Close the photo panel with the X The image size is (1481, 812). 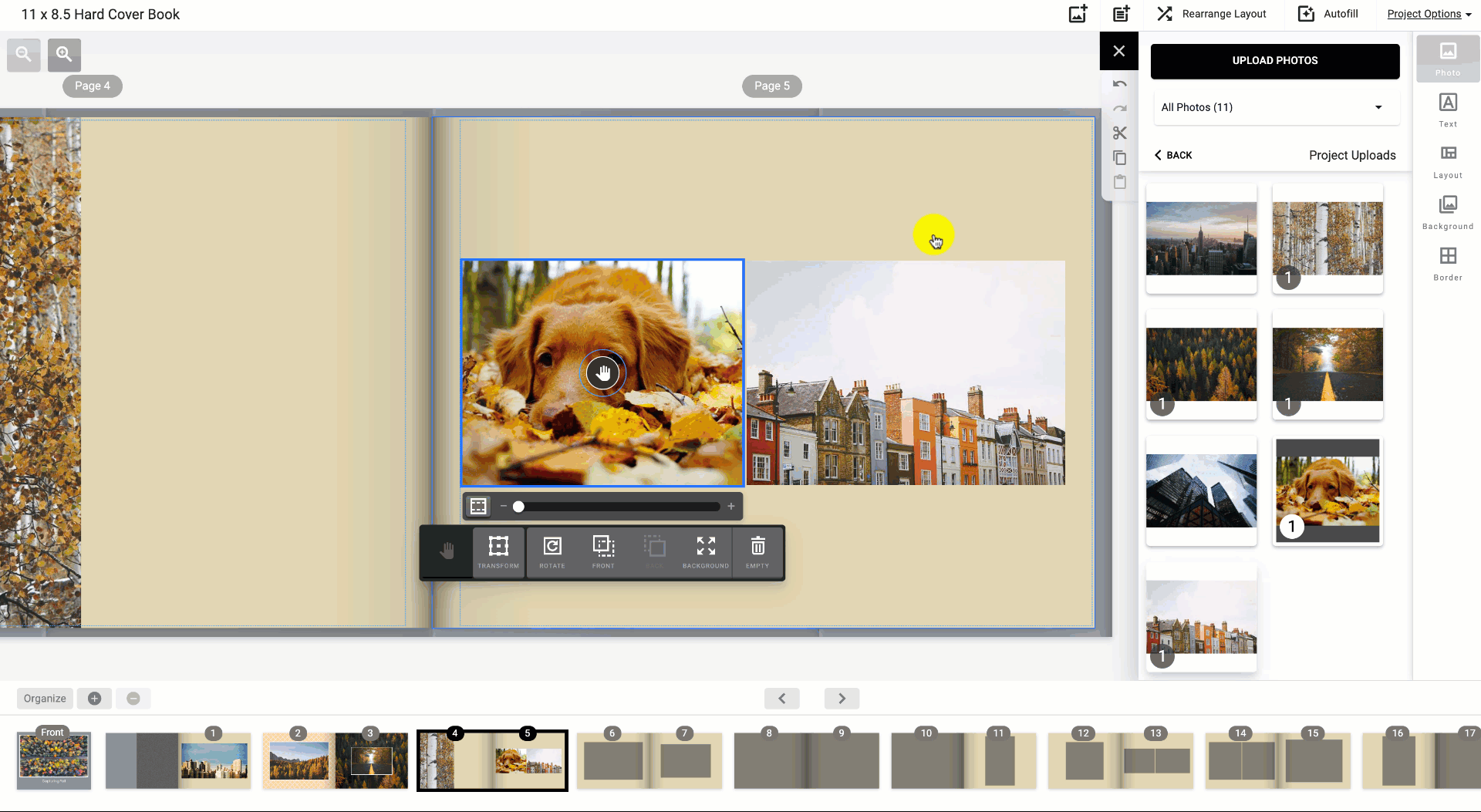pyautogui.click(x=1119, y=51)
